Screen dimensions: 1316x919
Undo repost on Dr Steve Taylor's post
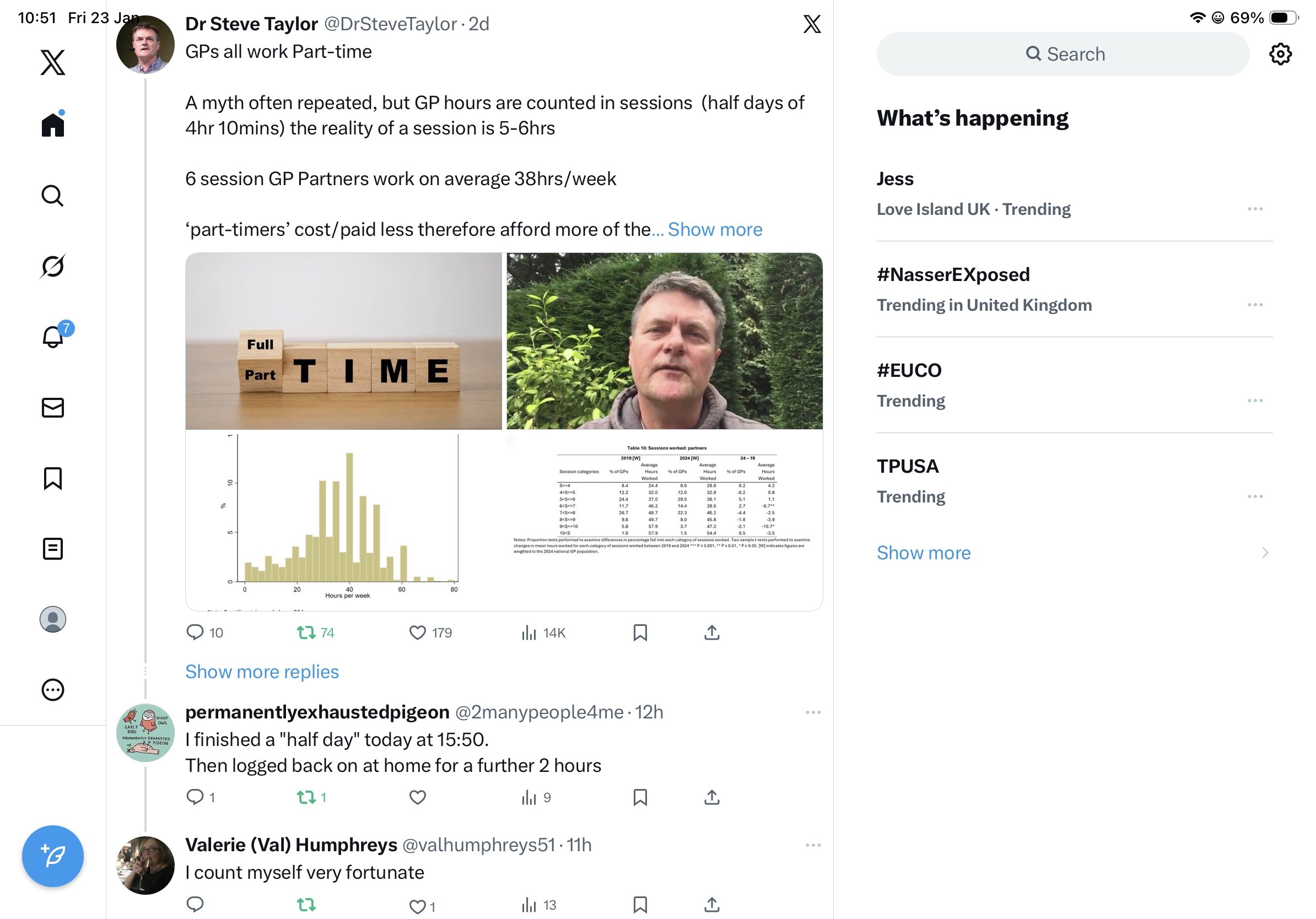click(306, 633)
